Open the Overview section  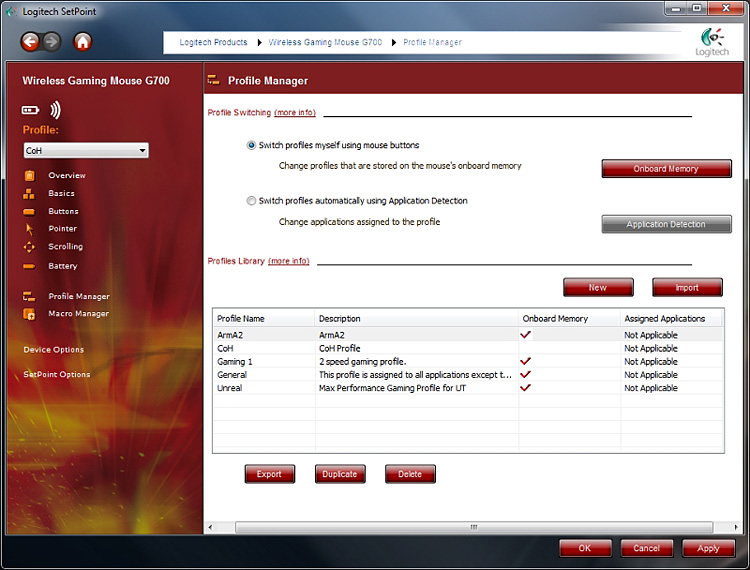pos(67,175)
